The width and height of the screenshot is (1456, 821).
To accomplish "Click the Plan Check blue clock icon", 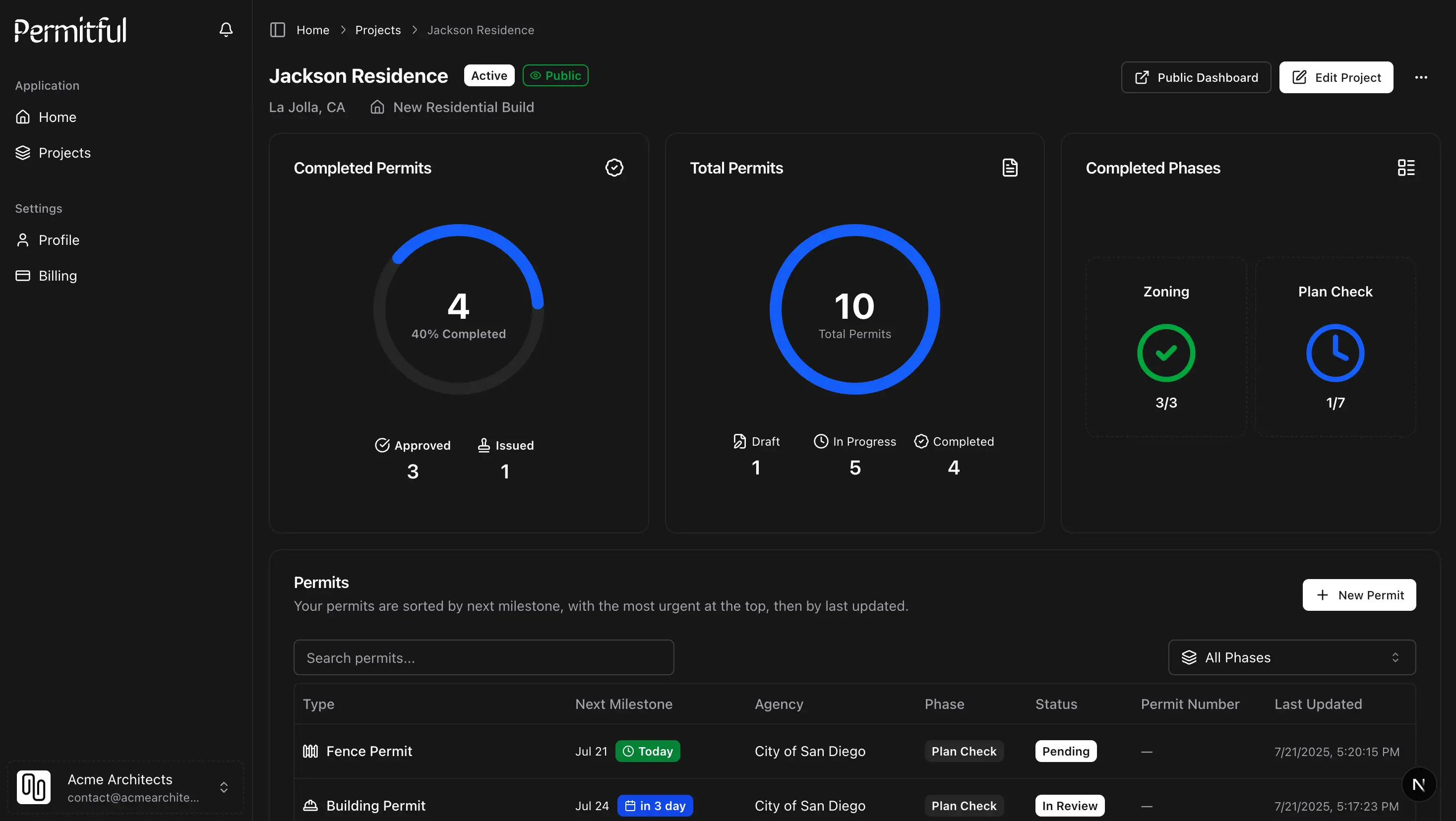I will (x=1335, y=352).
